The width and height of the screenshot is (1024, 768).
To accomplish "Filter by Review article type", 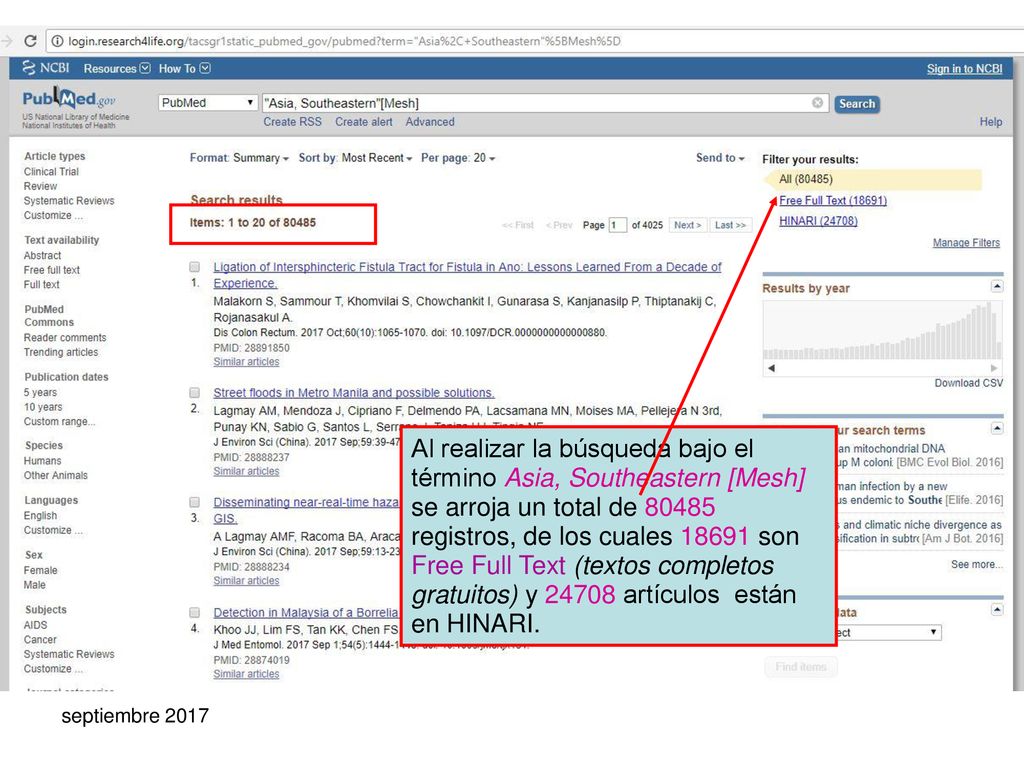I will click(x=40, y=186).
